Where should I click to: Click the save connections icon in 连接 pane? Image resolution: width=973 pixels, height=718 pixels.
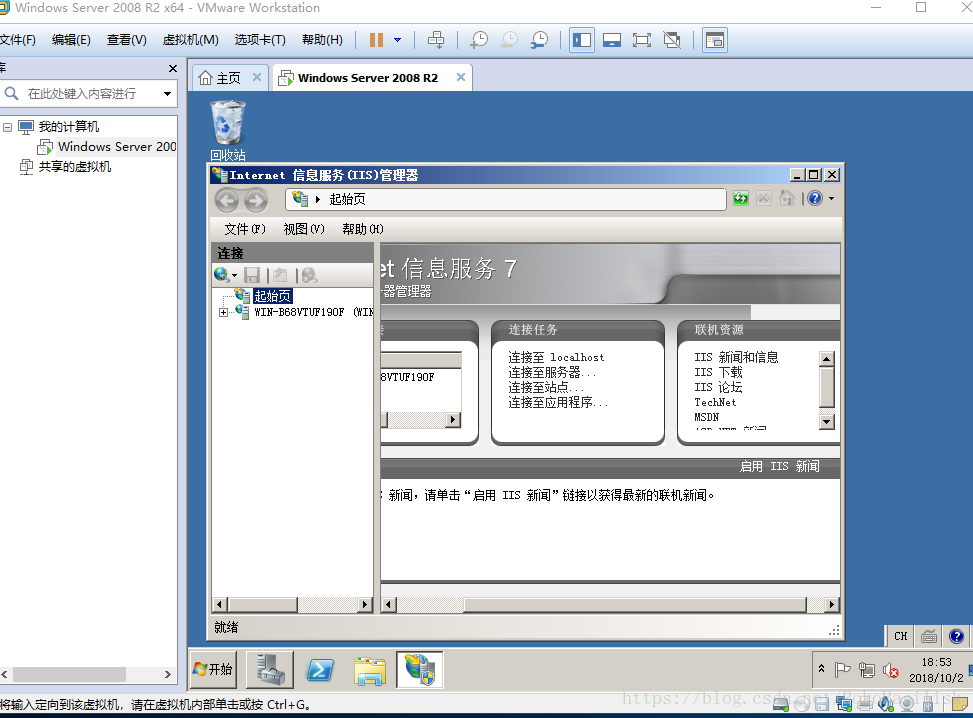point(252,275)
